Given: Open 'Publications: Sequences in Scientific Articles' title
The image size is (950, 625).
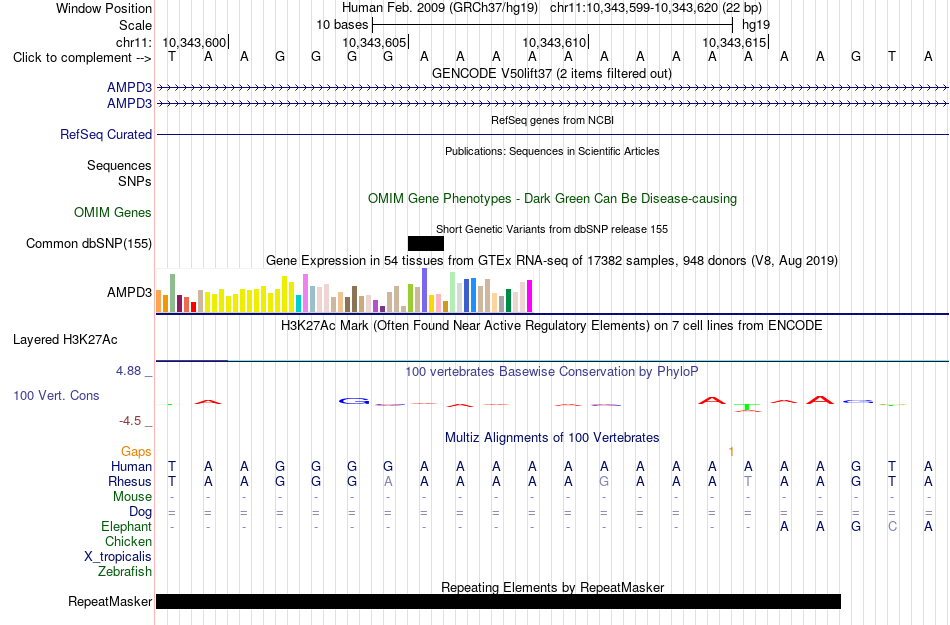Looking at the screenshot, I should click(x=552, y=151).
